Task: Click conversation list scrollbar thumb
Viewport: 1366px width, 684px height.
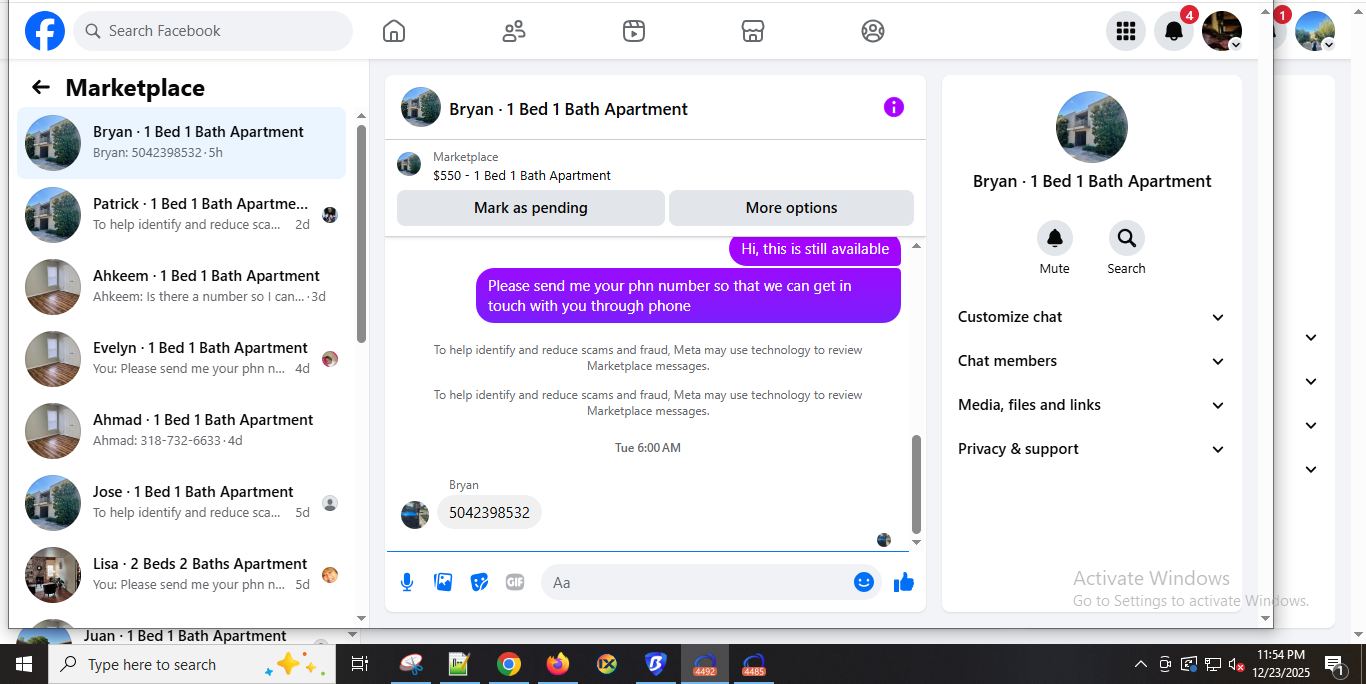Action: tap(361, 233)
